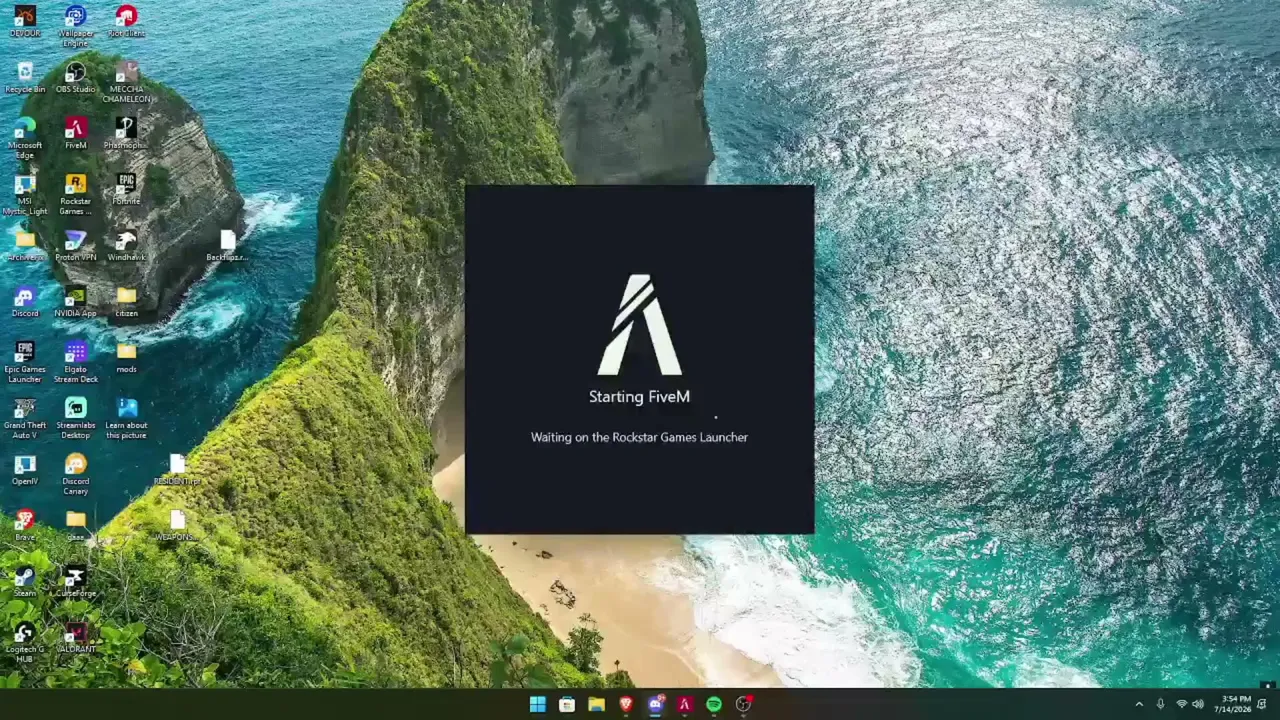This screenshot has height=720, width=1280.
Task: Select the WEAPONS file on desktop
Action: [x=177, y=525]
